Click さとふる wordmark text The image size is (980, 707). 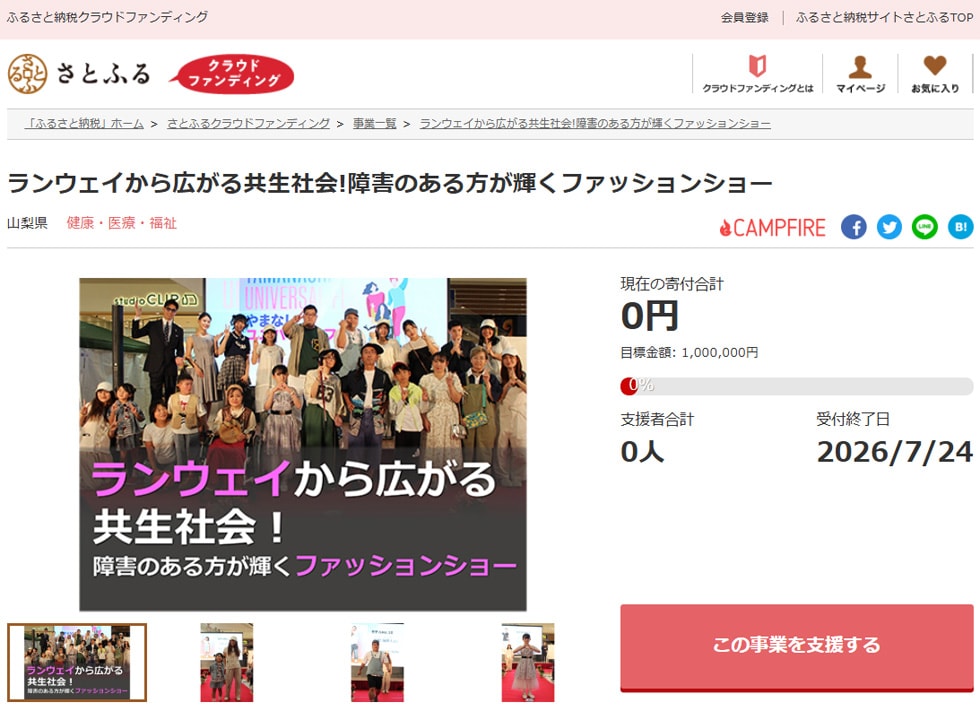coord(104,74)
